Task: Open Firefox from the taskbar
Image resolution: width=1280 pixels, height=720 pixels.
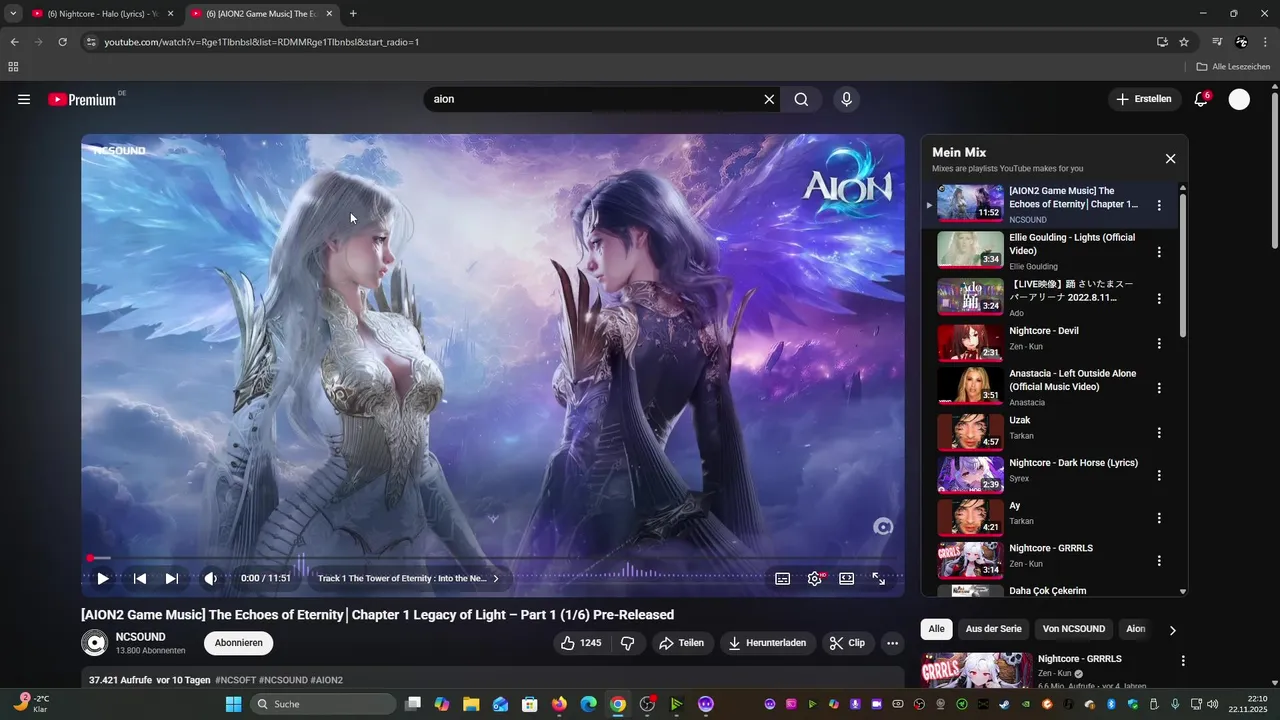Action: 558,704
